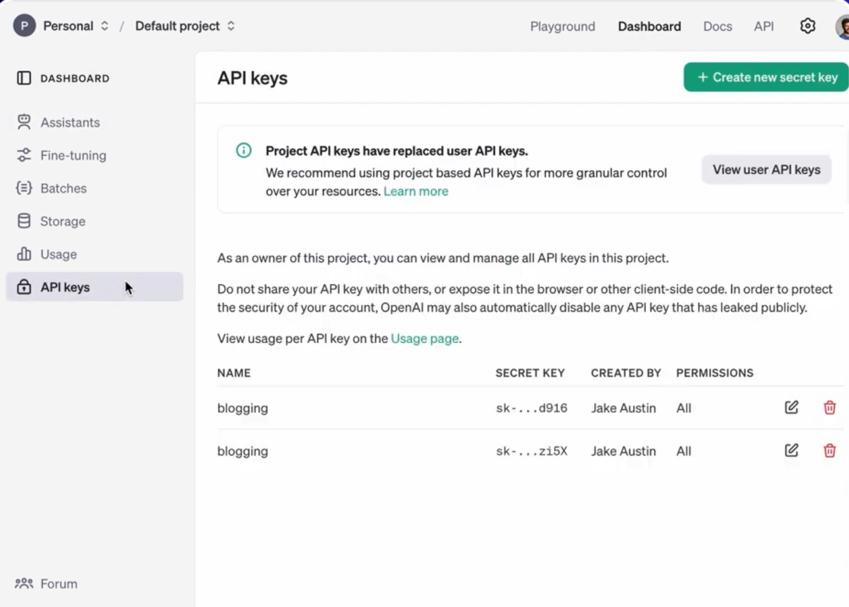The image size is (849, 607).
Task: Select Batches in the sidebar
Action: pos(63,188)
